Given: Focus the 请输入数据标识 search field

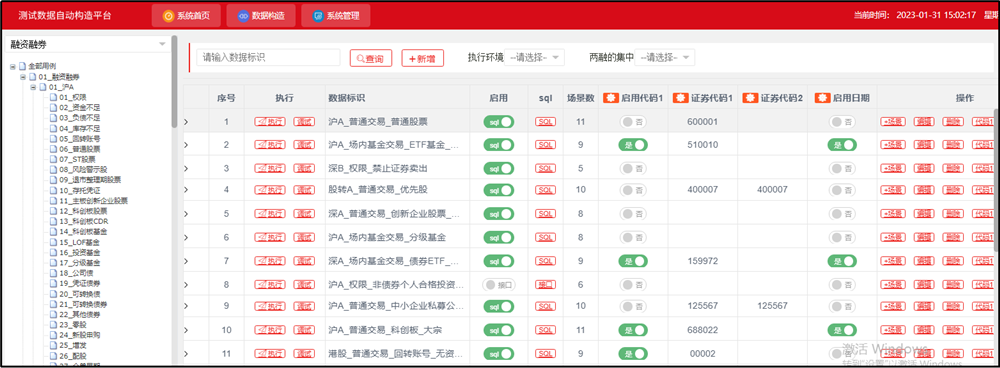Looking at the screenshot, I should [268, 57].
